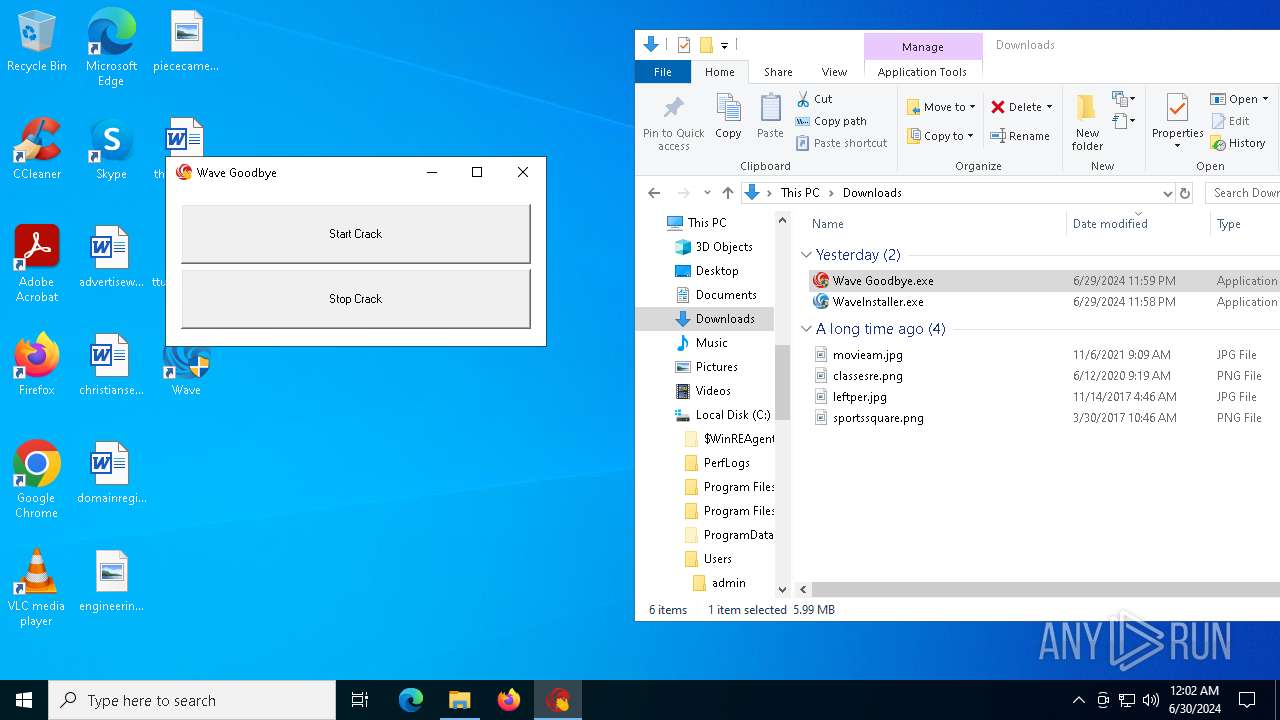Select the Firefox desktop shortcut
Screen dimensions: 1280x720
(x=36, y=365)
